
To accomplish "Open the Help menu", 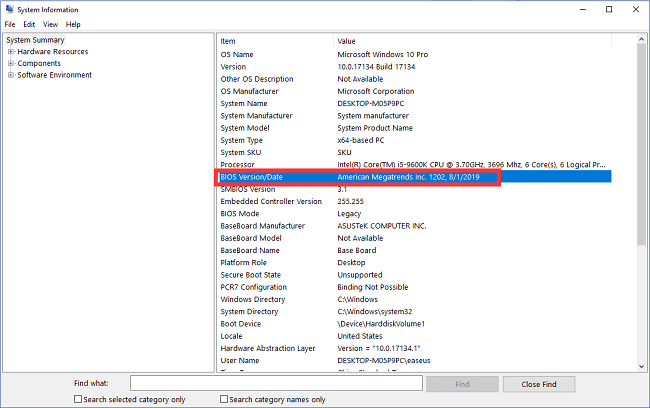I will click(73, 24).
